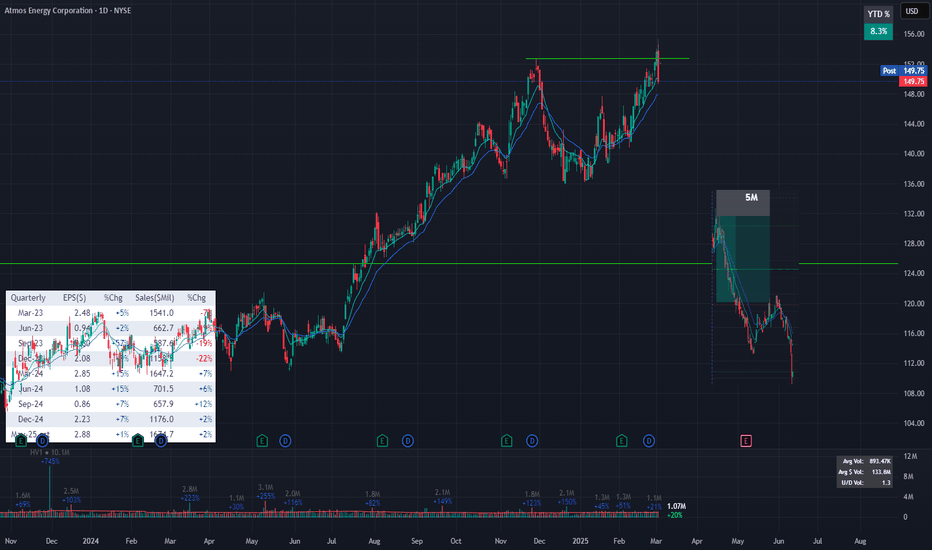Click the Sep-24 row label
This screenshot has height=550, width=932.
pos(30,404)
